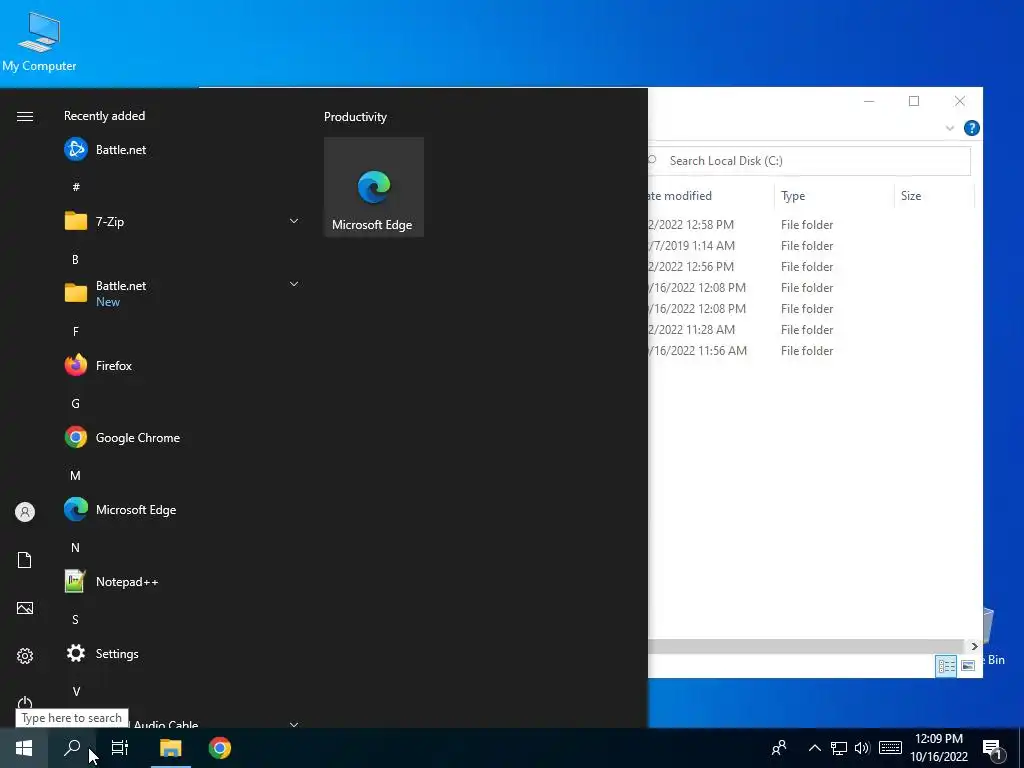The height and width of the screenshot is (768, 1024).
Task: Click the letter M section header
Action: pos(75,475)
